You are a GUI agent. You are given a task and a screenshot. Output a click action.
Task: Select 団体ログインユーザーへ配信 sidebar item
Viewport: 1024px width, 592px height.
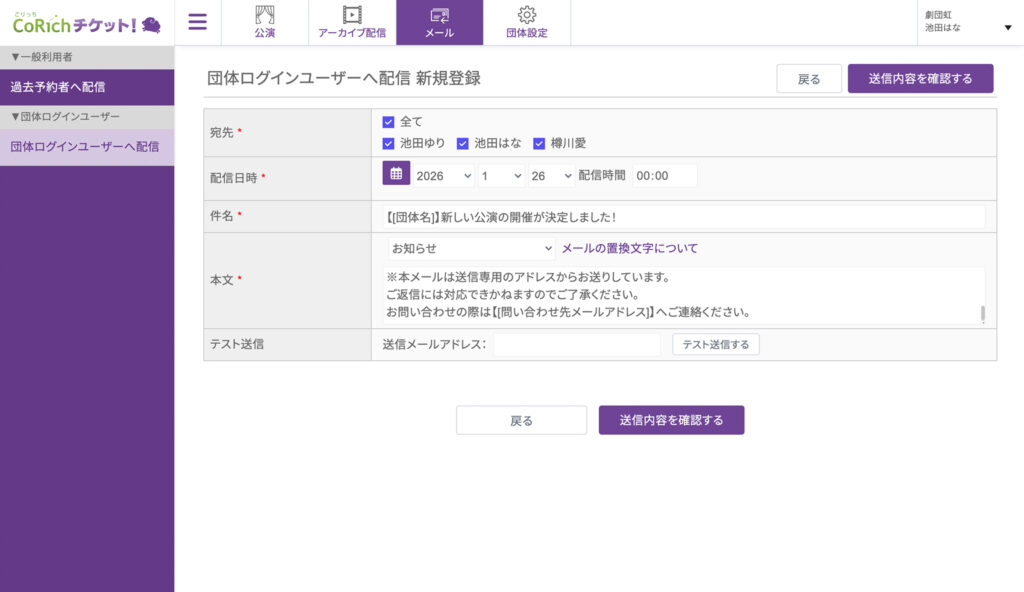(x=87, y=147)
